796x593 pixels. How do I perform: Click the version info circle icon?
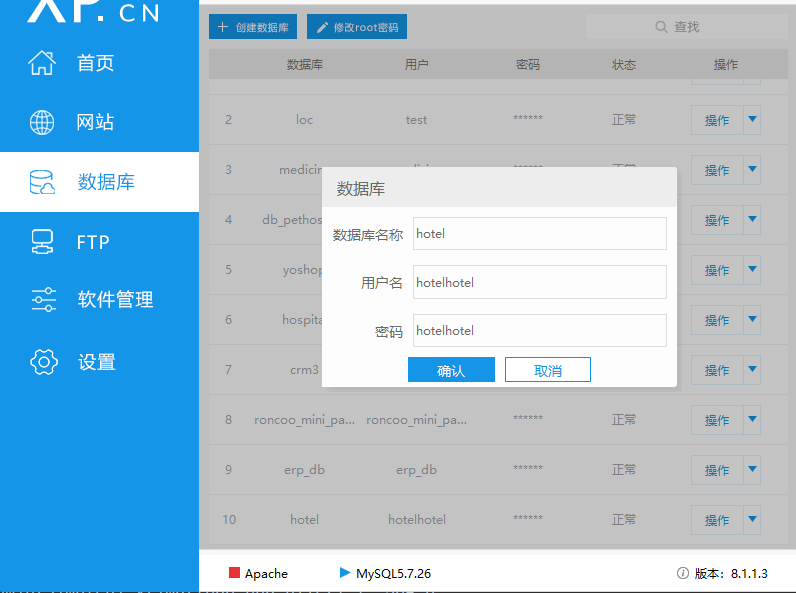coord(683,573)
